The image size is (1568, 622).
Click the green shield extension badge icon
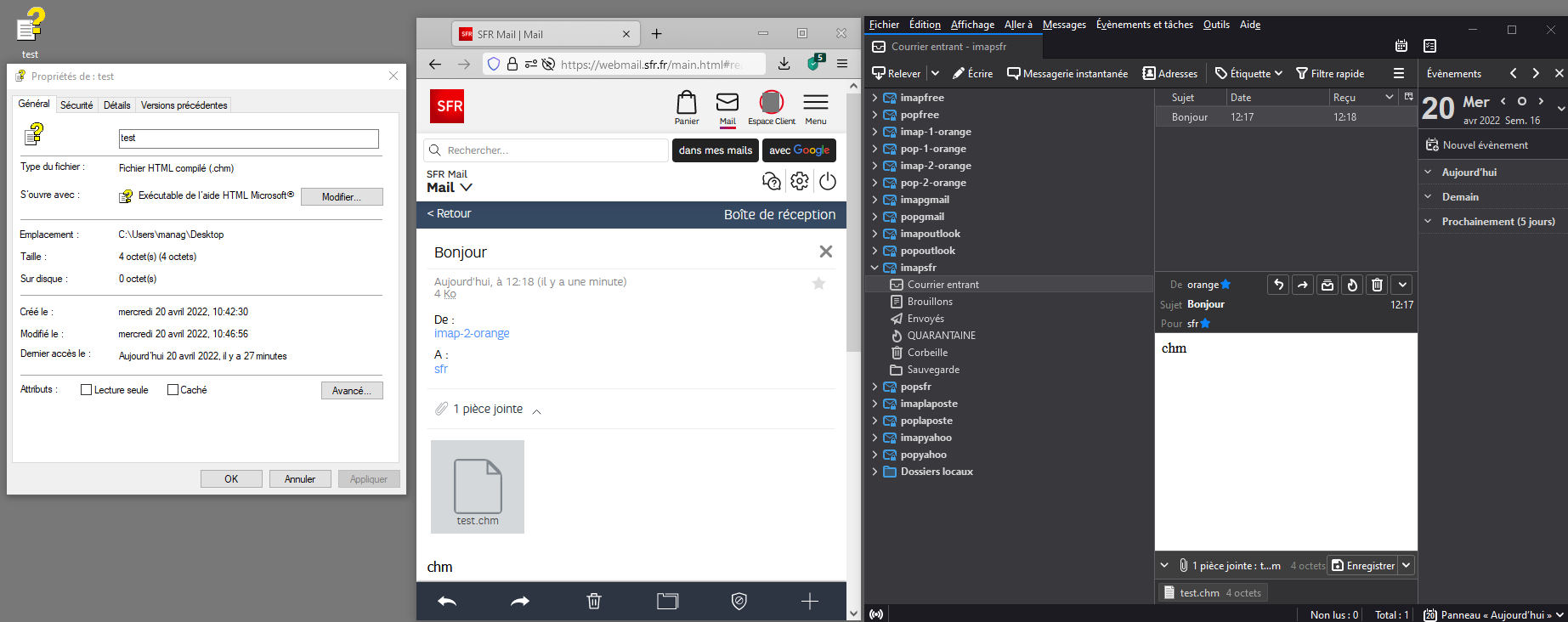tap(815, 63)
